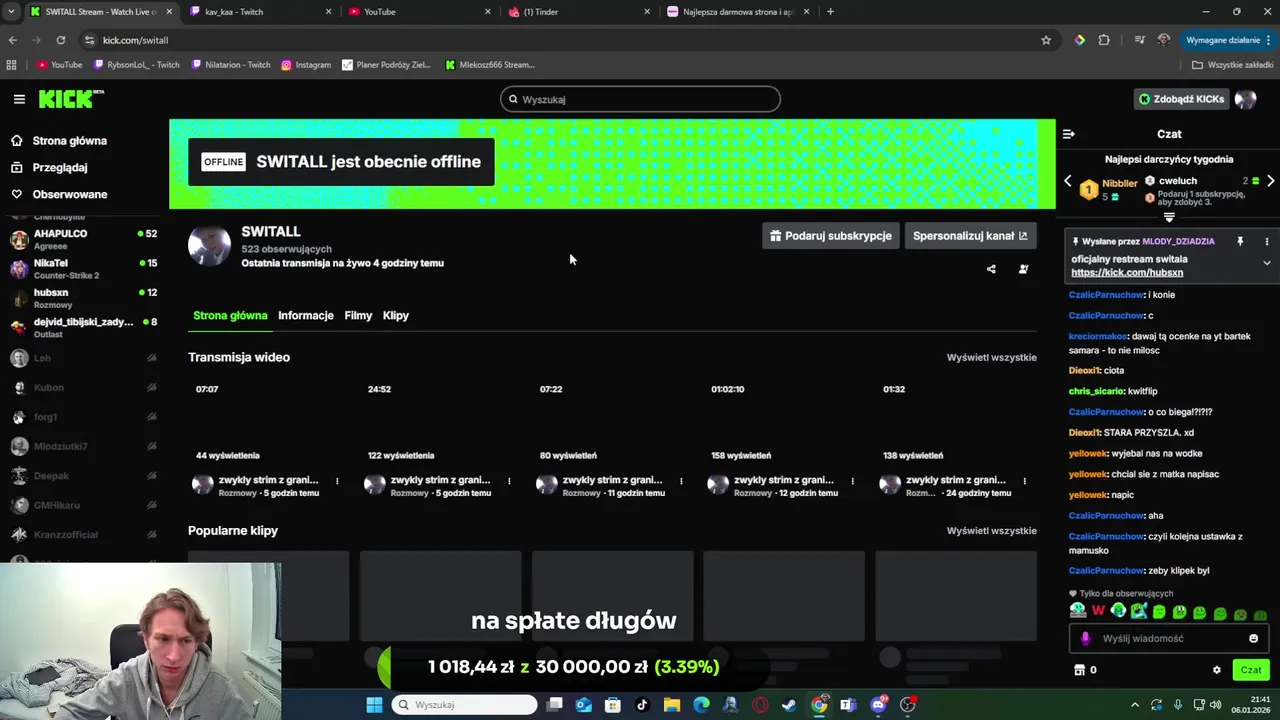Collapse the chat panel arrow icon
Screen dimensions: 1280x720
click(x=1068, y=134)
